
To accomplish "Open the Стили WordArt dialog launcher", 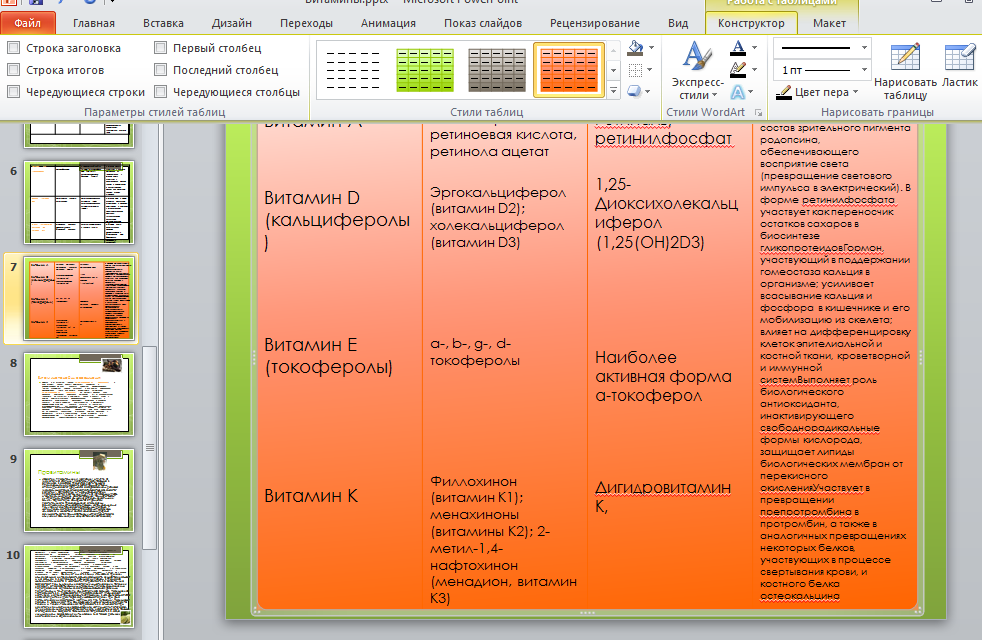I will pos(758,113).
